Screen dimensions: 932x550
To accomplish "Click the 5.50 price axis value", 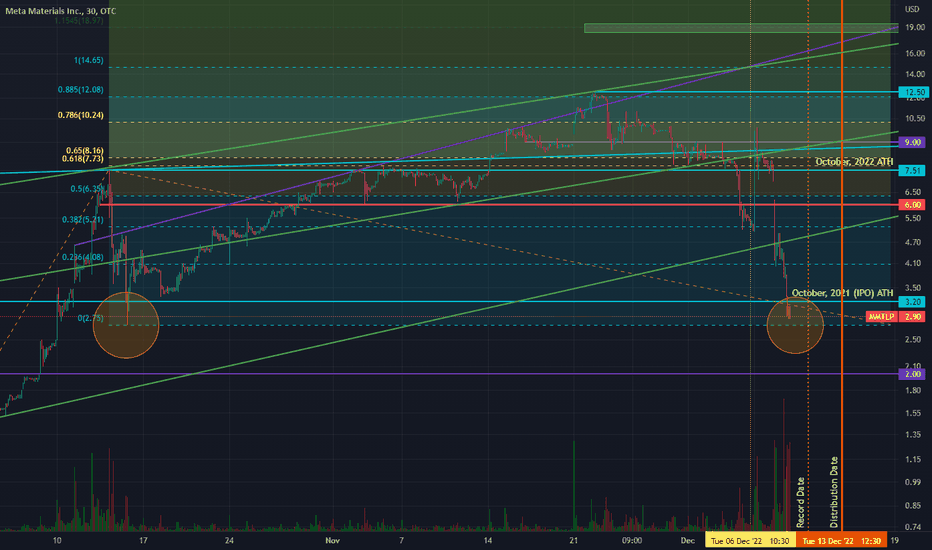I will click(x=912, y=218).
